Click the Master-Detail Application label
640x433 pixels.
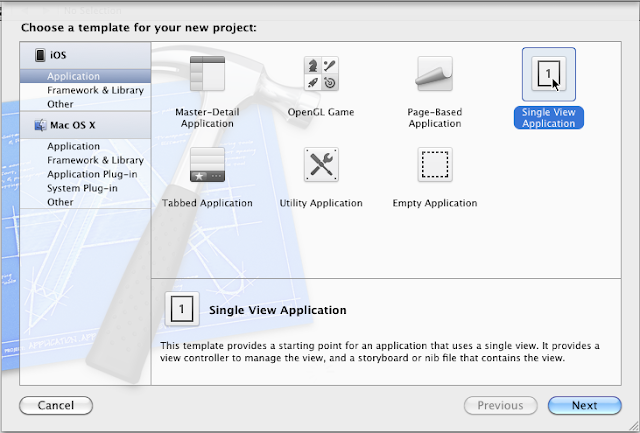point(207,118)
